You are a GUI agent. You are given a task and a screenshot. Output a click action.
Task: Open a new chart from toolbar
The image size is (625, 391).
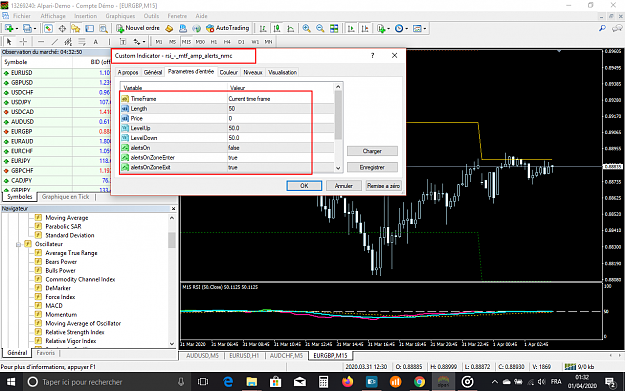click(x=8, y=28)
